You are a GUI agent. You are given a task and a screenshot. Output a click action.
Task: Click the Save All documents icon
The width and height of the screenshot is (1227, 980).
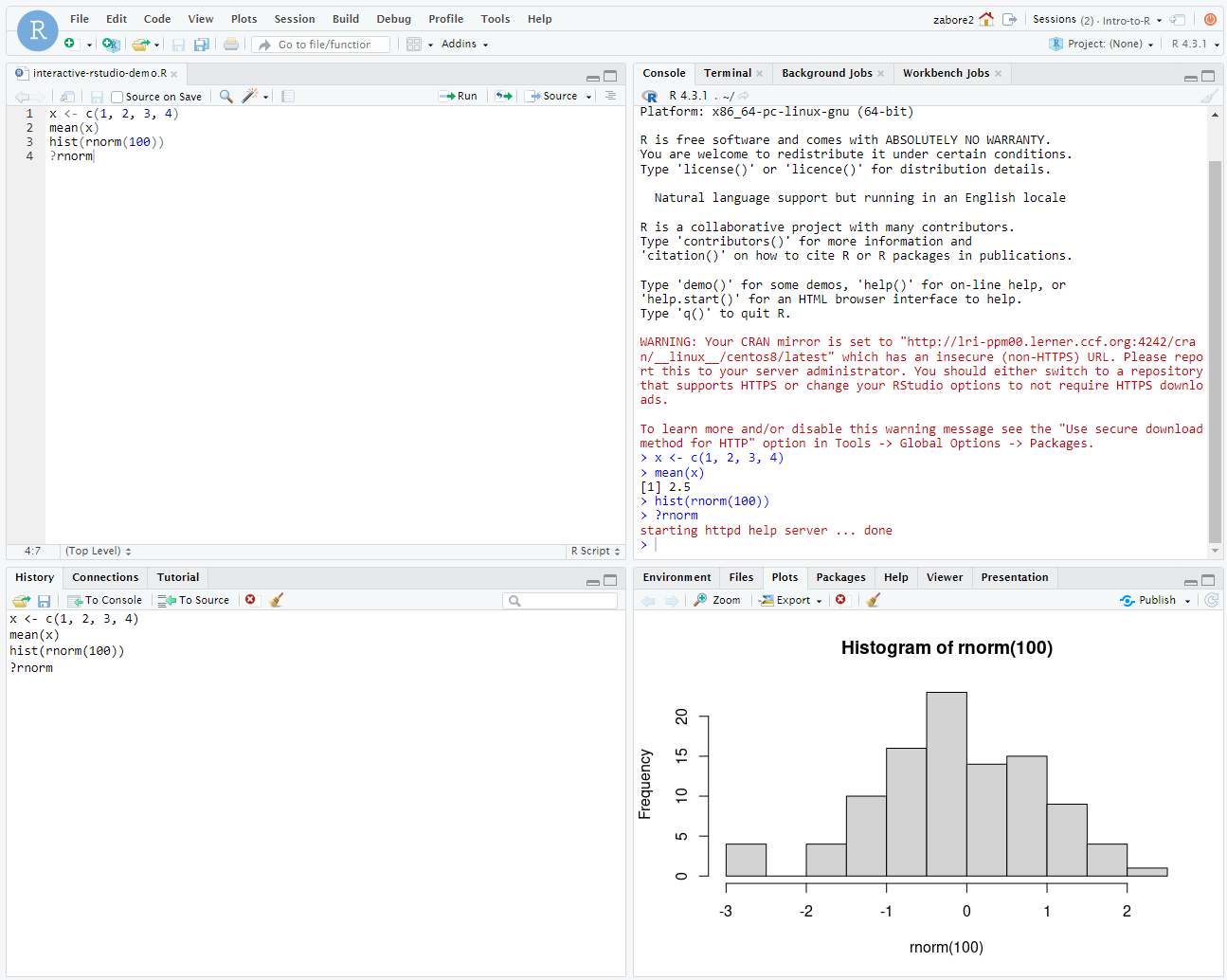(x=202, y=45)
